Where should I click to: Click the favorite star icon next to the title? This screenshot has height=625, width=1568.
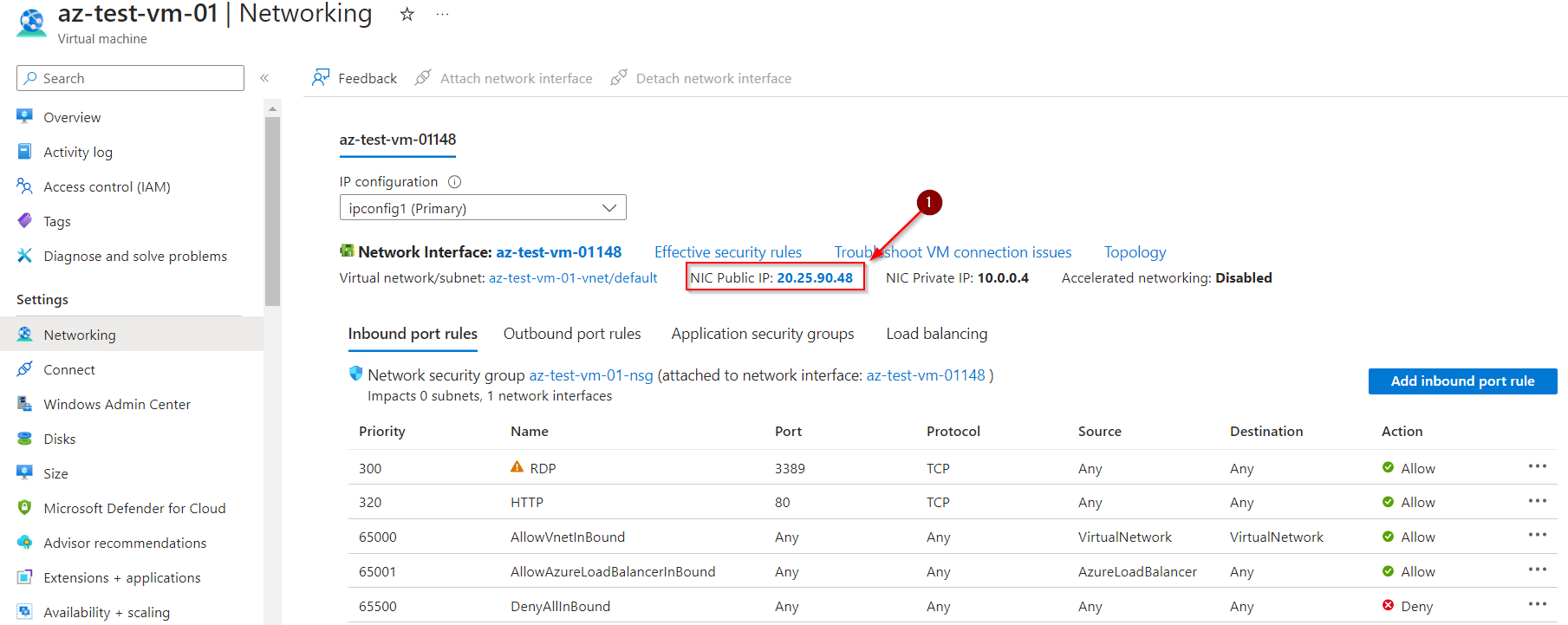[x=407, y=14]
